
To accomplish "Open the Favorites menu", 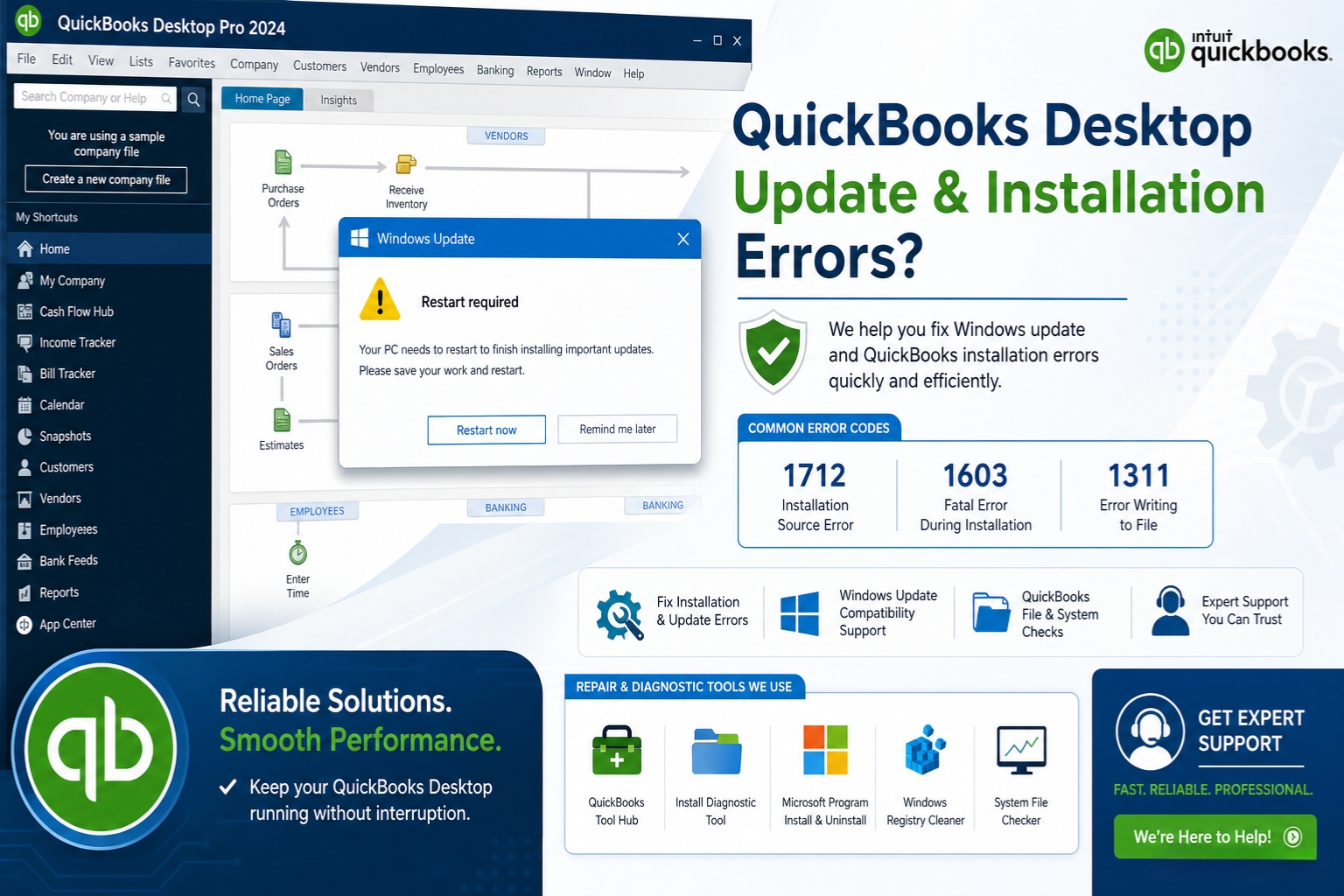I will (192, 63).
